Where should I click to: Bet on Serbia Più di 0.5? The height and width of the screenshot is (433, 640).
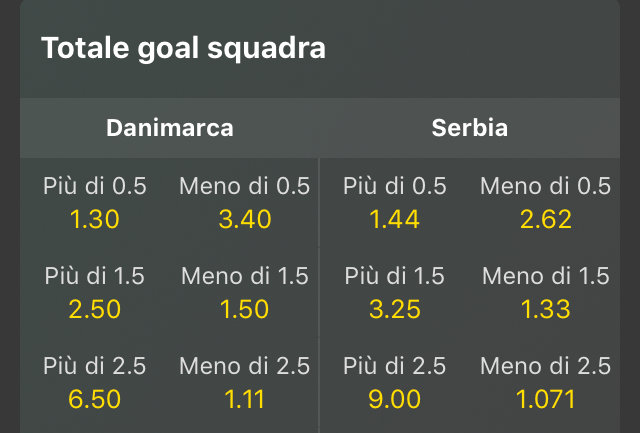394,203
